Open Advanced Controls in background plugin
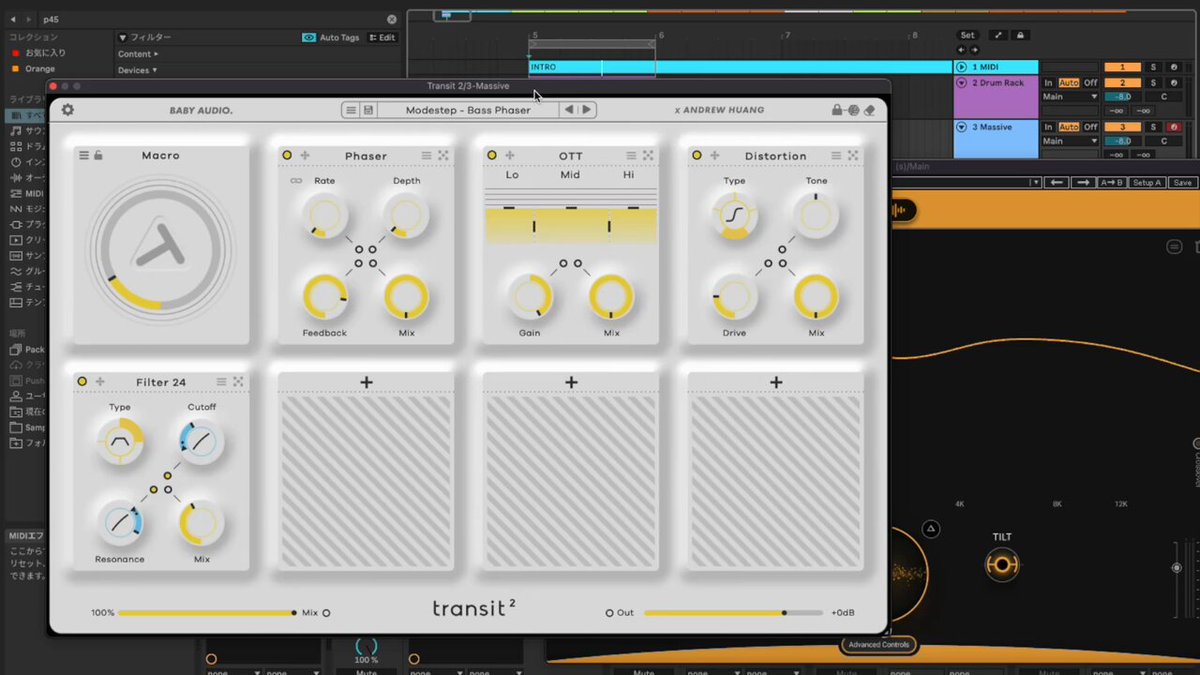 tap(879, 644)
